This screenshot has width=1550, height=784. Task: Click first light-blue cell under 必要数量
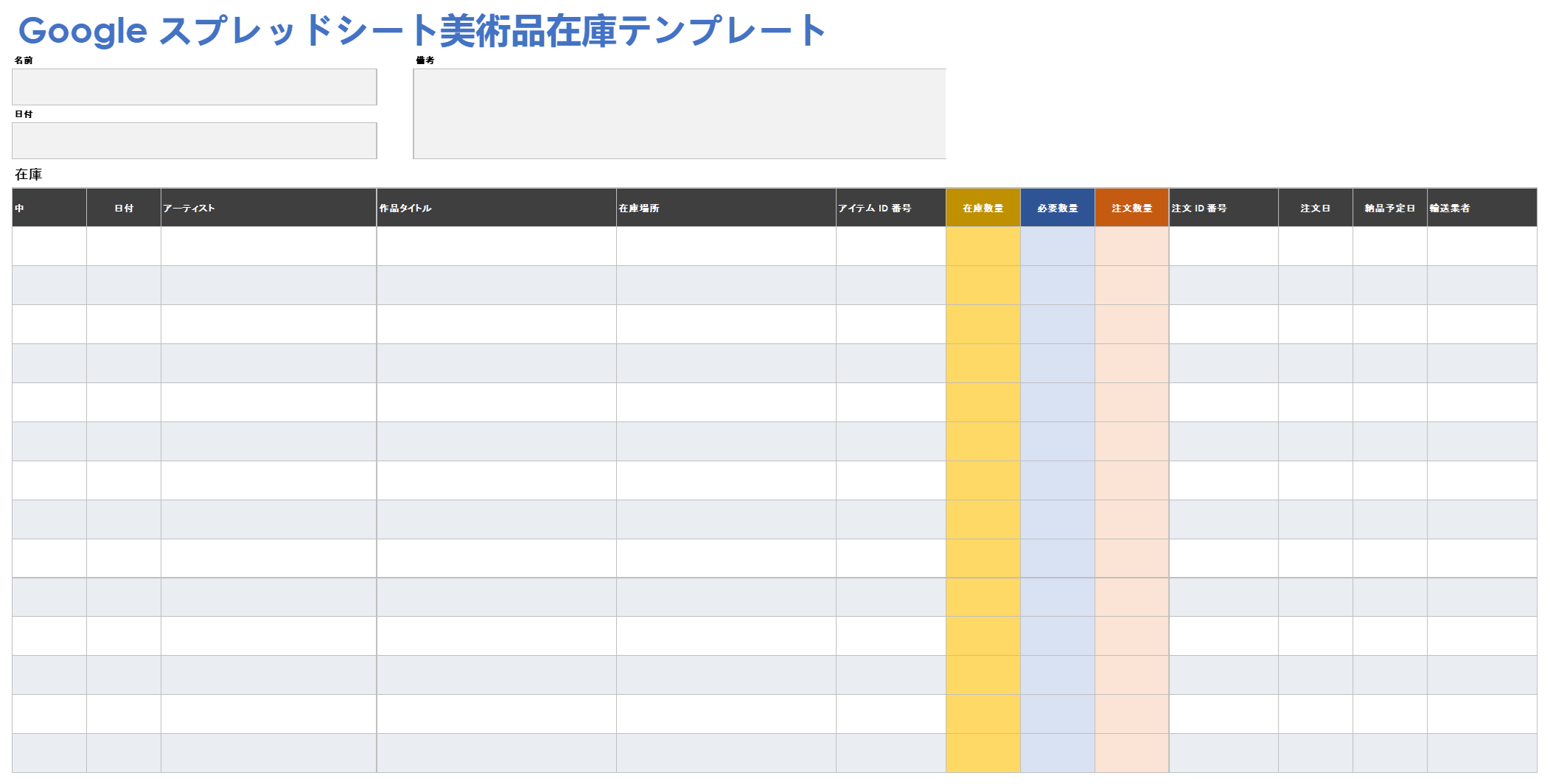click(x=1058, y=246)
